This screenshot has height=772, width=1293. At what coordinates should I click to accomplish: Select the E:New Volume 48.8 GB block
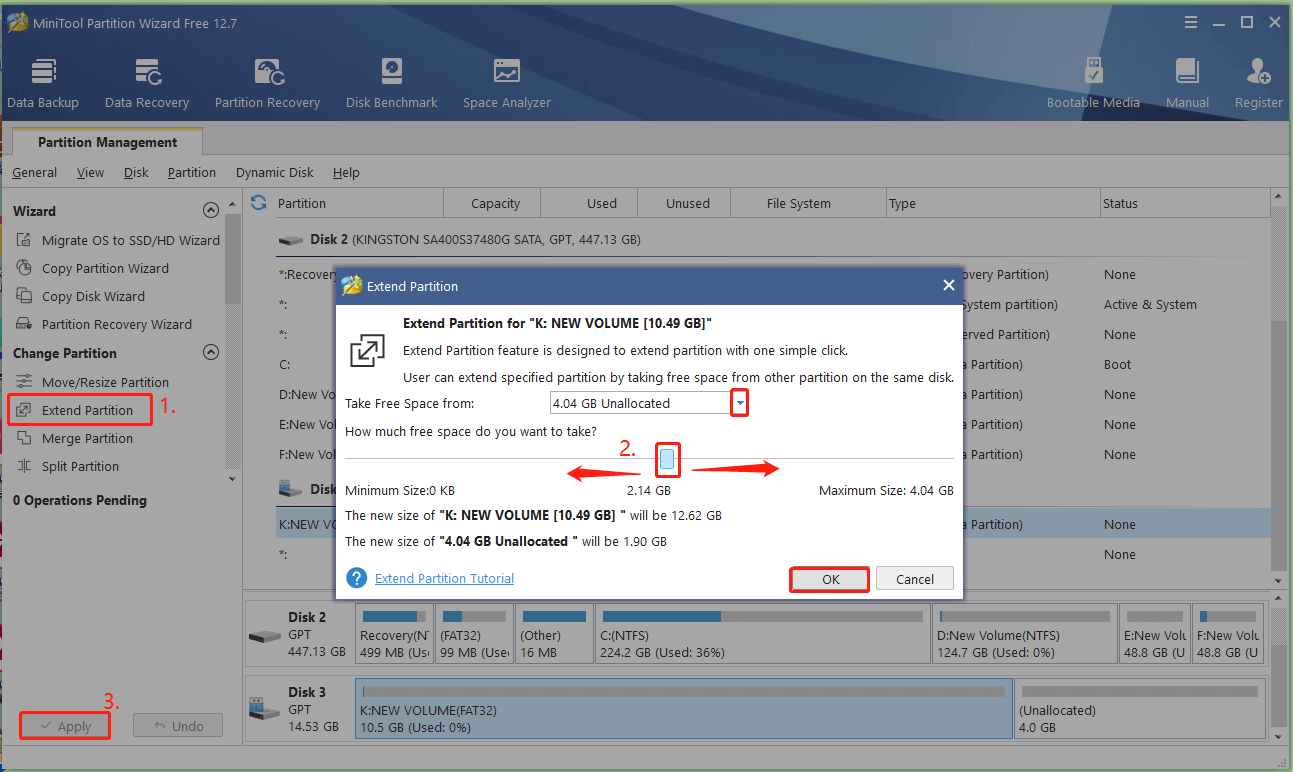tap(1154, 633)
